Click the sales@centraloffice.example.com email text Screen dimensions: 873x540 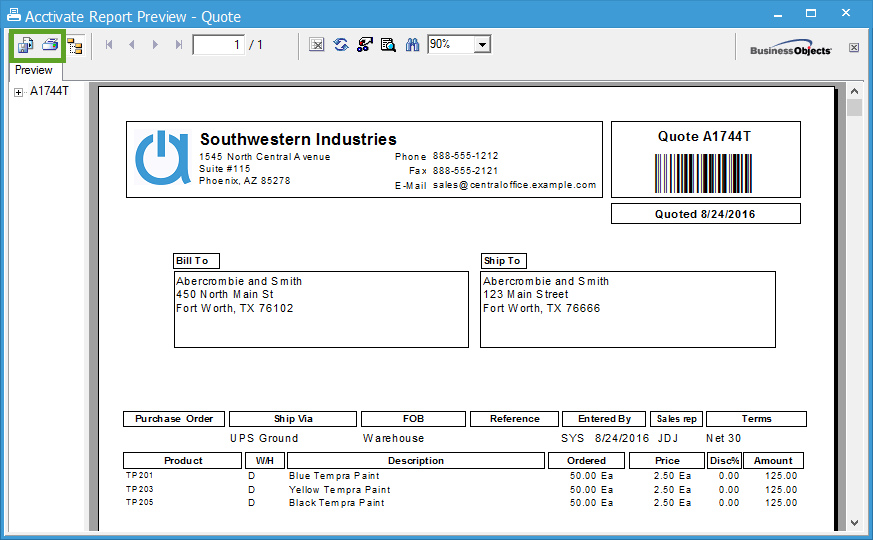514,185
